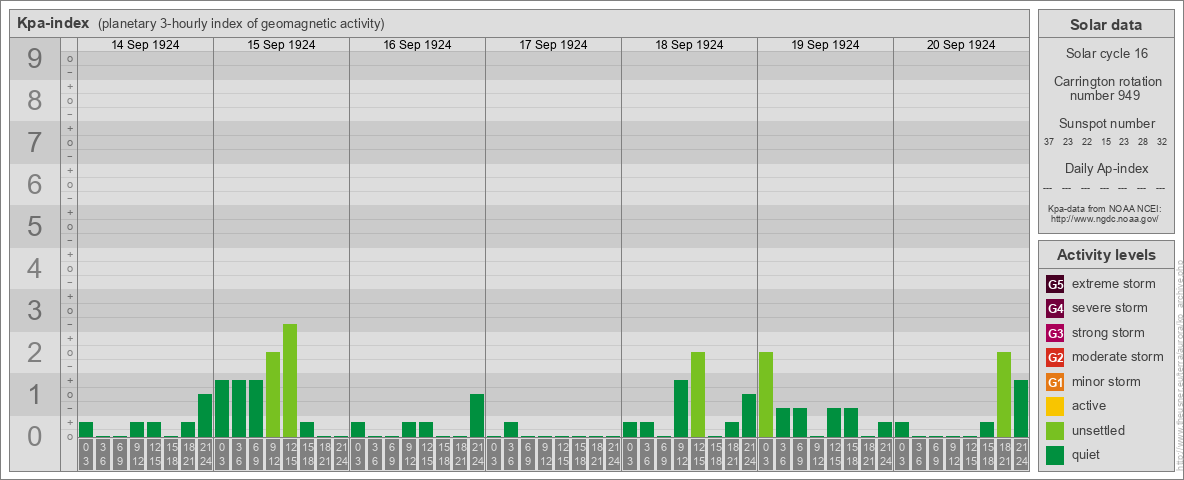Click the Activity levels panel heading
This screenshot has height=480, width=1184.
(x=1106, y=255)
